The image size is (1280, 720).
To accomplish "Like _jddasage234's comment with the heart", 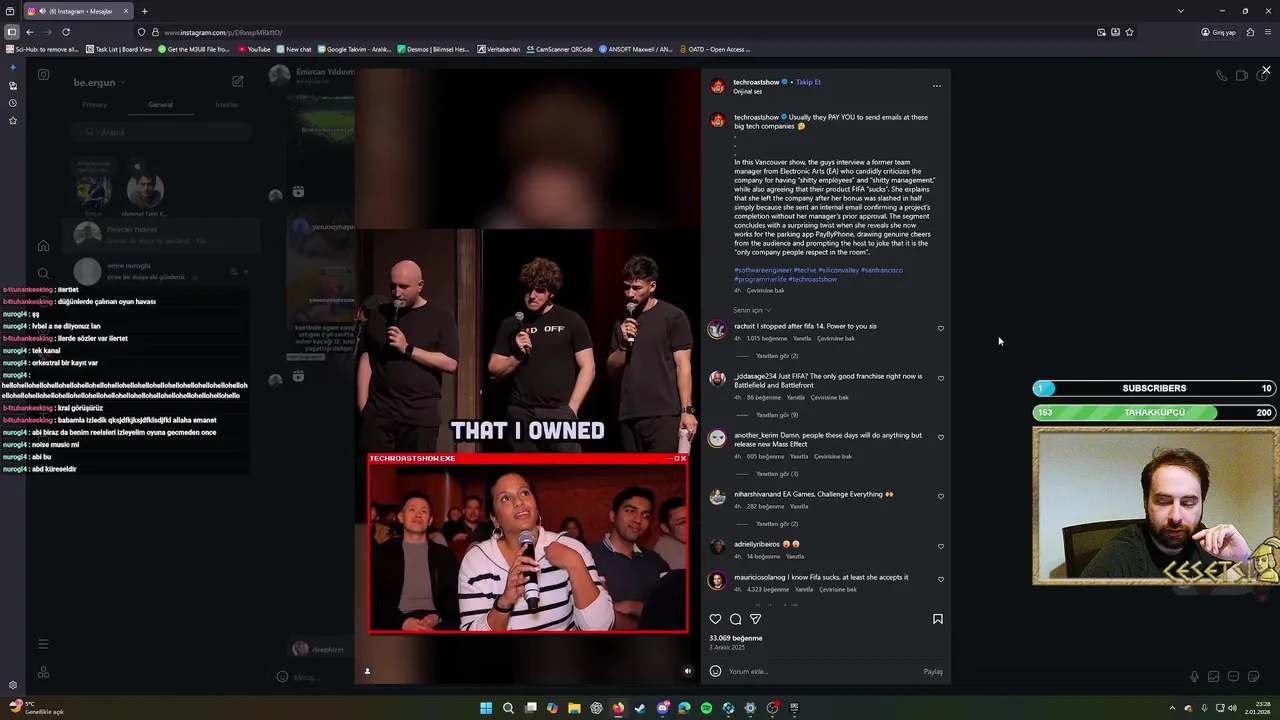I will click(x=940, y=378).
